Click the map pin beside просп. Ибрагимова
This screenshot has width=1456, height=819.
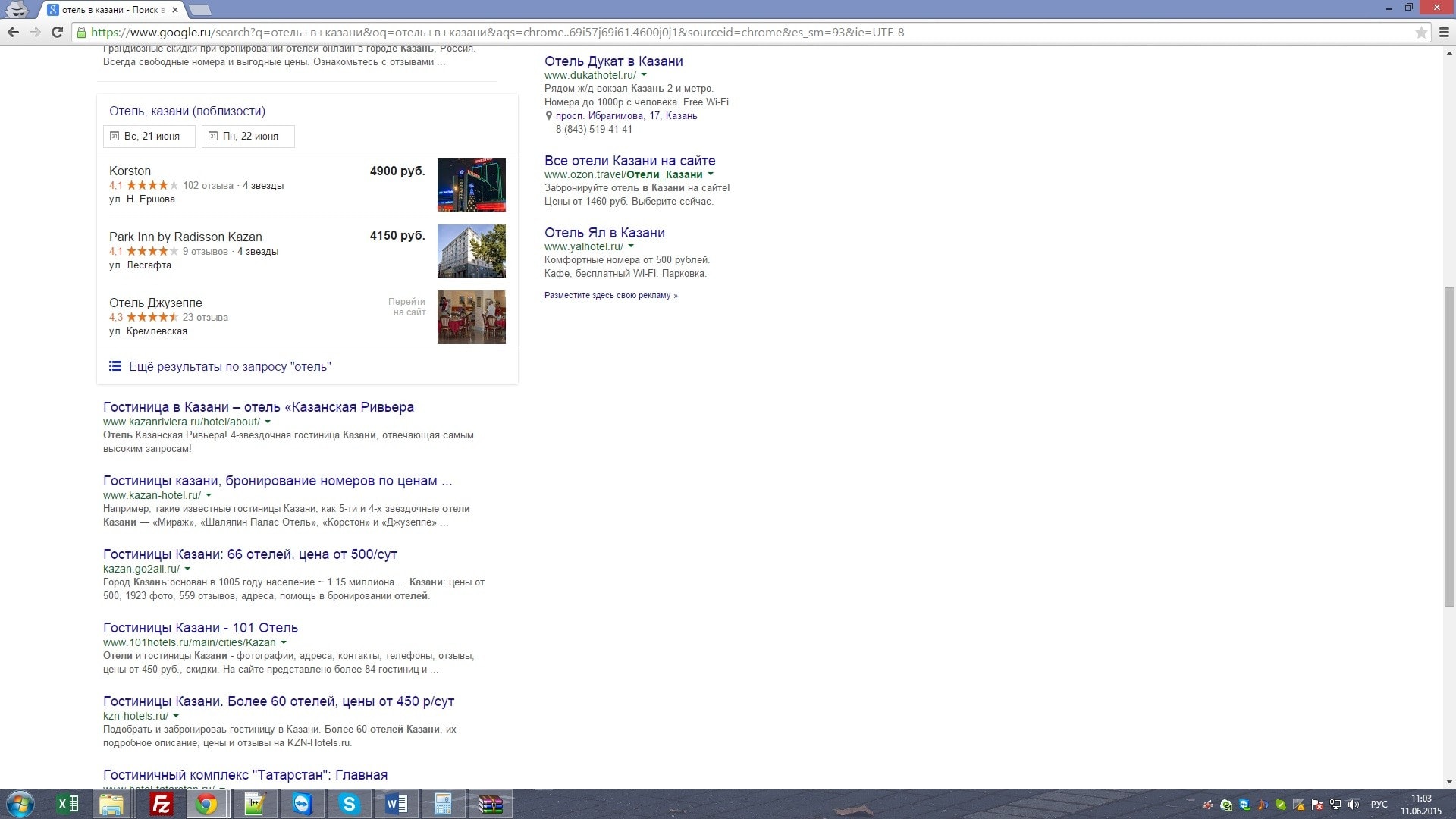[x=549, y=116]
